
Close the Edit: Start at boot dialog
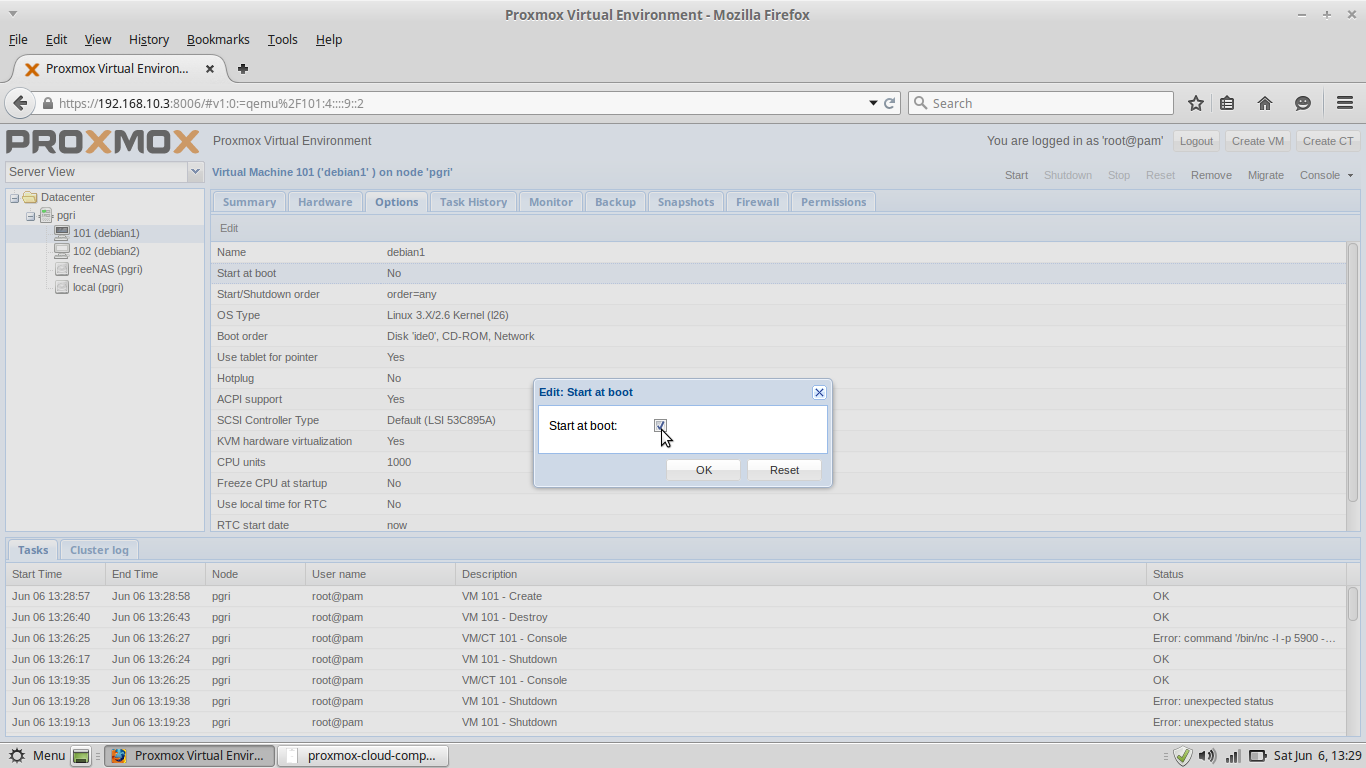819,392
